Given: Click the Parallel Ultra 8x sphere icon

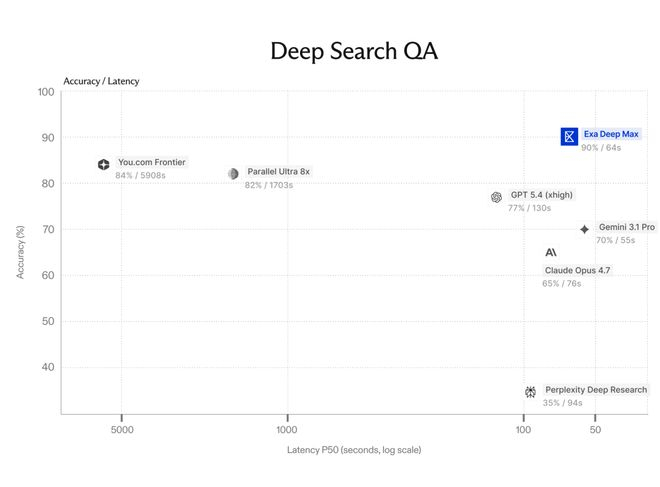Looking at the screenshot, I should (x=233, y=173).
